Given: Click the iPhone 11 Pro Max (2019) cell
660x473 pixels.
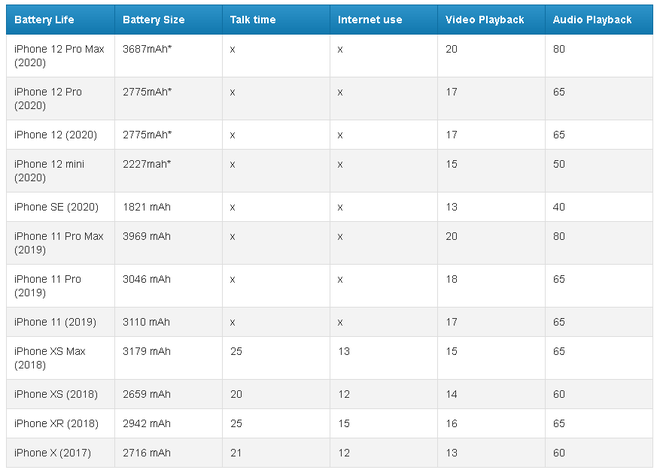Looking at the screenshot, I should [x=59, y=243].
